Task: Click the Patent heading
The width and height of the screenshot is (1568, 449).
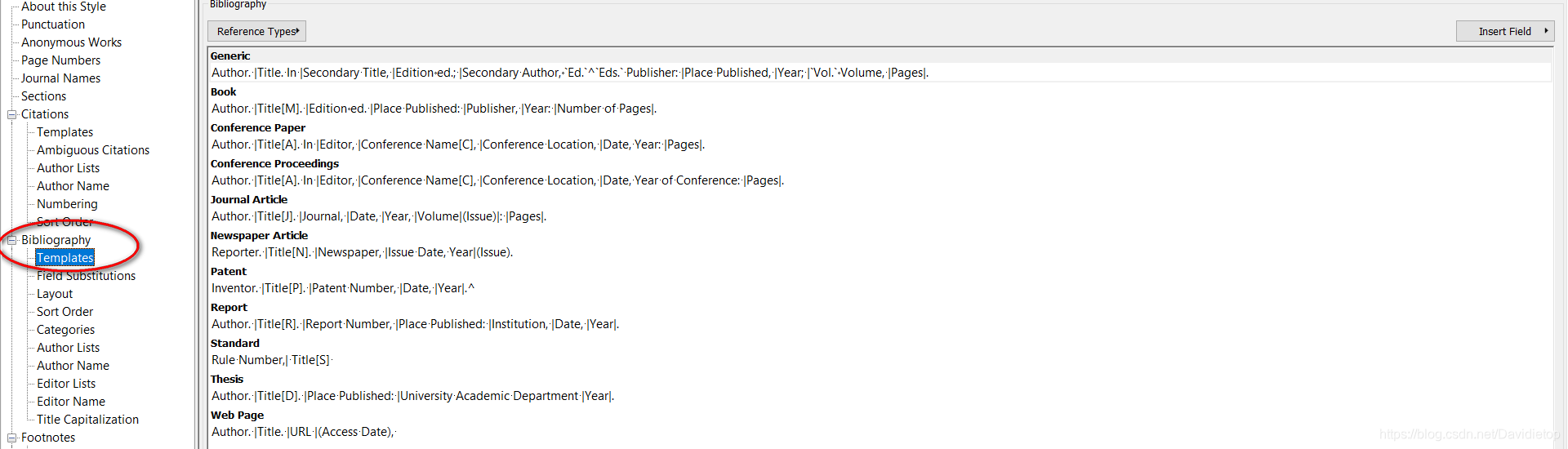Action: [x=228, y=271]
